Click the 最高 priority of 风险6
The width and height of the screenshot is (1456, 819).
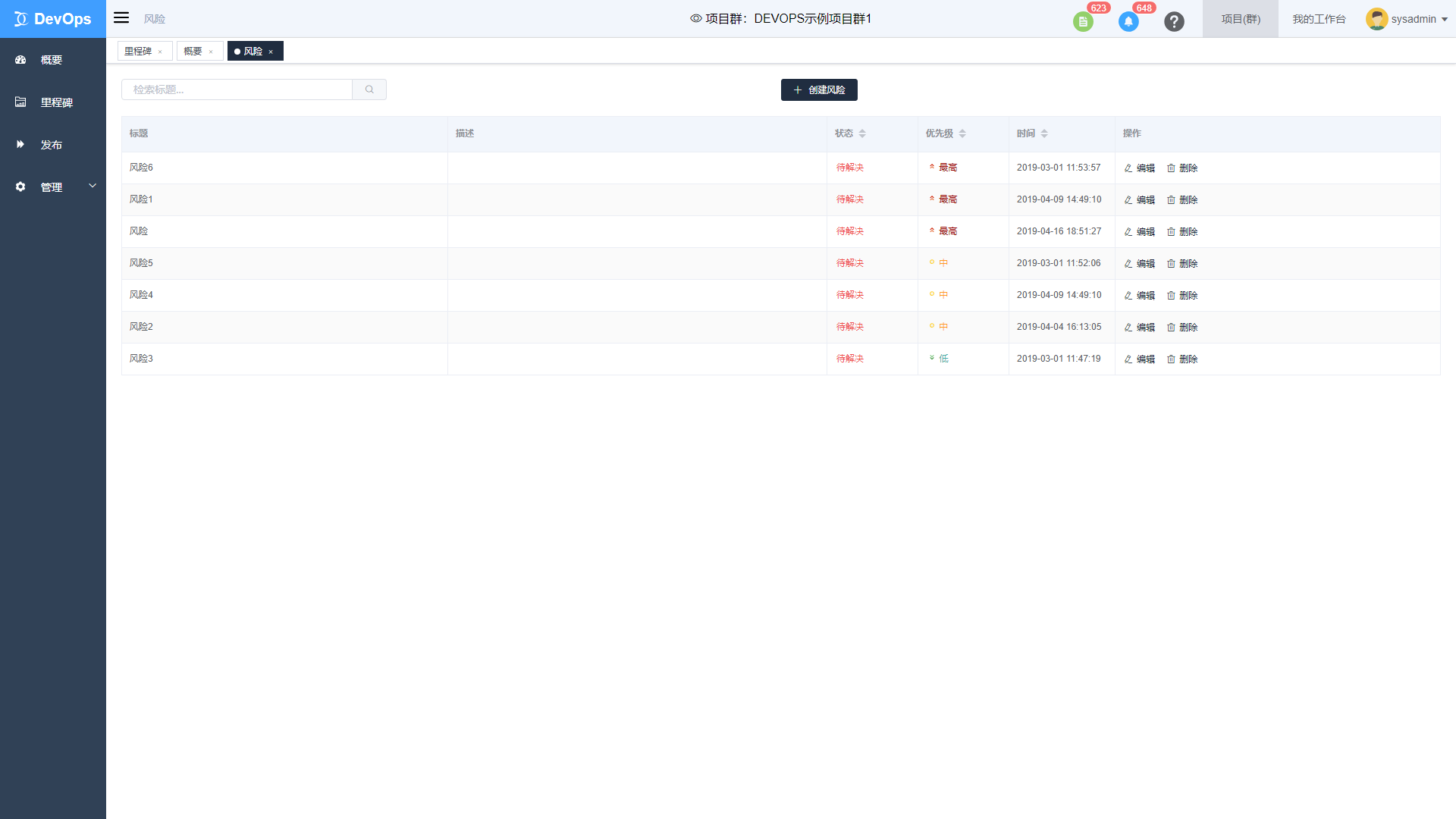943,168
